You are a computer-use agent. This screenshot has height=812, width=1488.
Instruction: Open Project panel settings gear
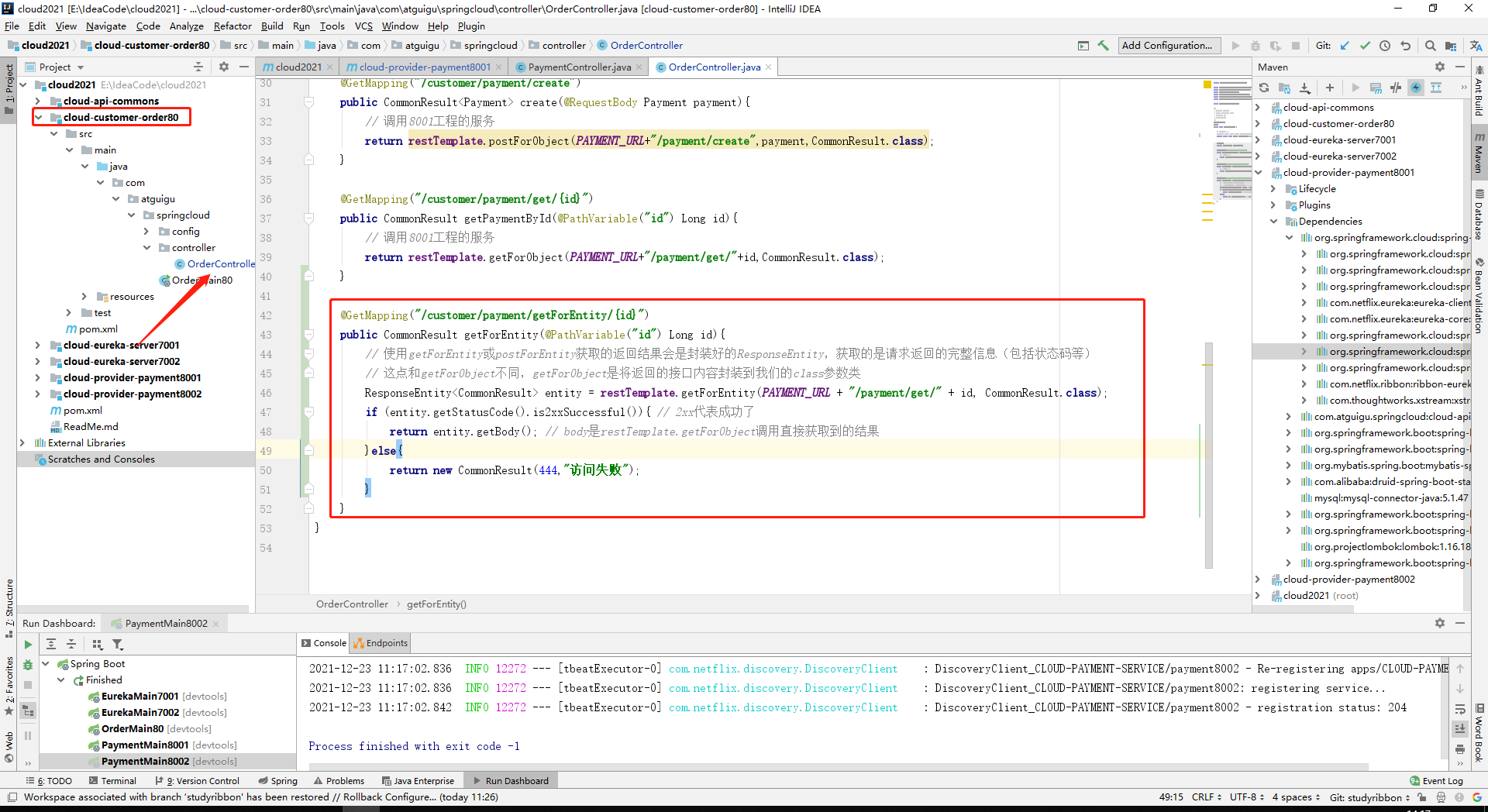pos(224,67)
